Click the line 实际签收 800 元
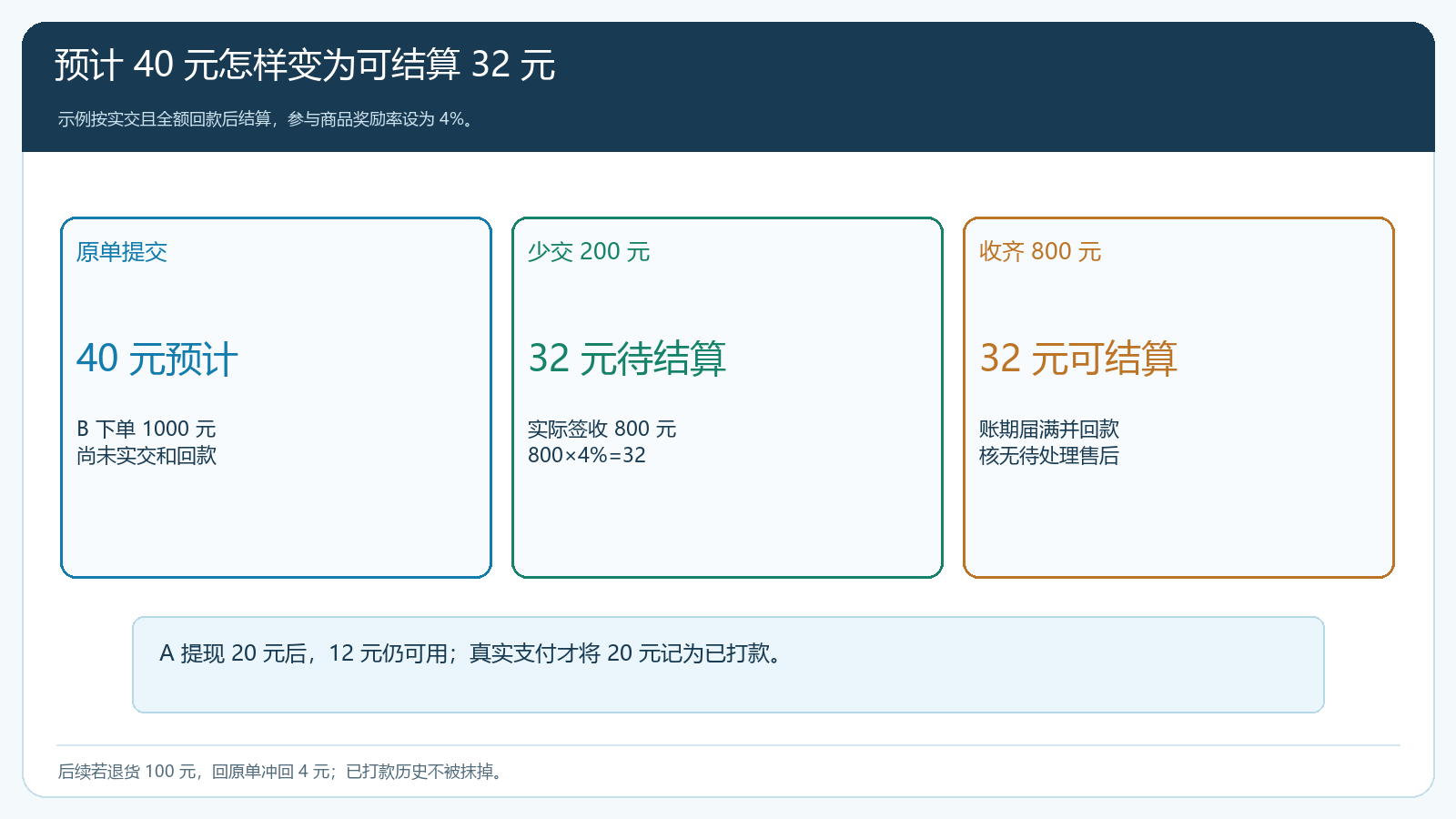The width and height of the screenshot is (1456, 819). [x=602, y=429]
